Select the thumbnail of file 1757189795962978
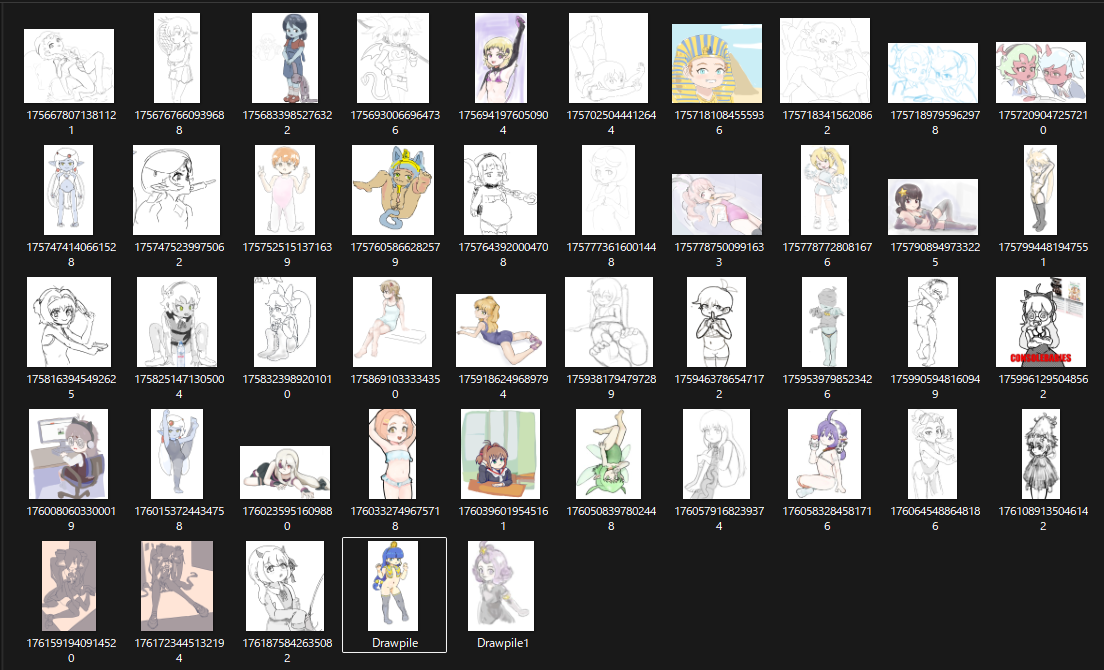Image resolution: width=1104 pixels, height=670 pixels. pyautogui.click(x=933, y=73)
